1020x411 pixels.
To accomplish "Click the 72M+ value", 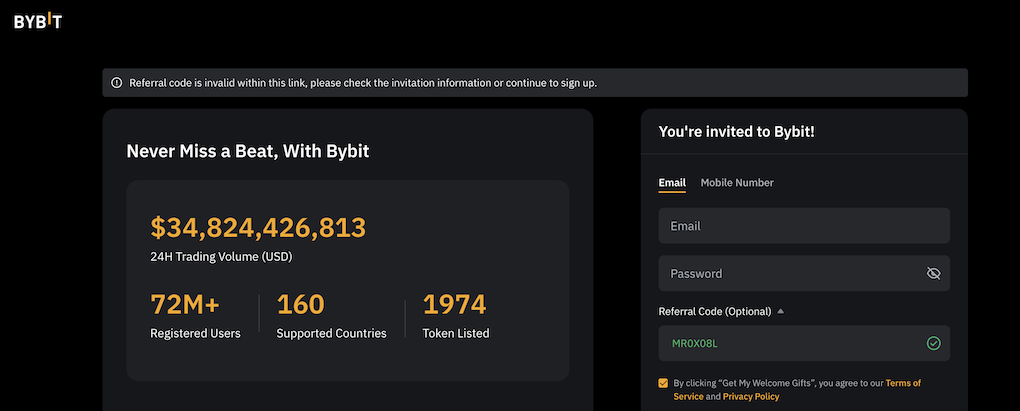I will click(x=185, y=304).
